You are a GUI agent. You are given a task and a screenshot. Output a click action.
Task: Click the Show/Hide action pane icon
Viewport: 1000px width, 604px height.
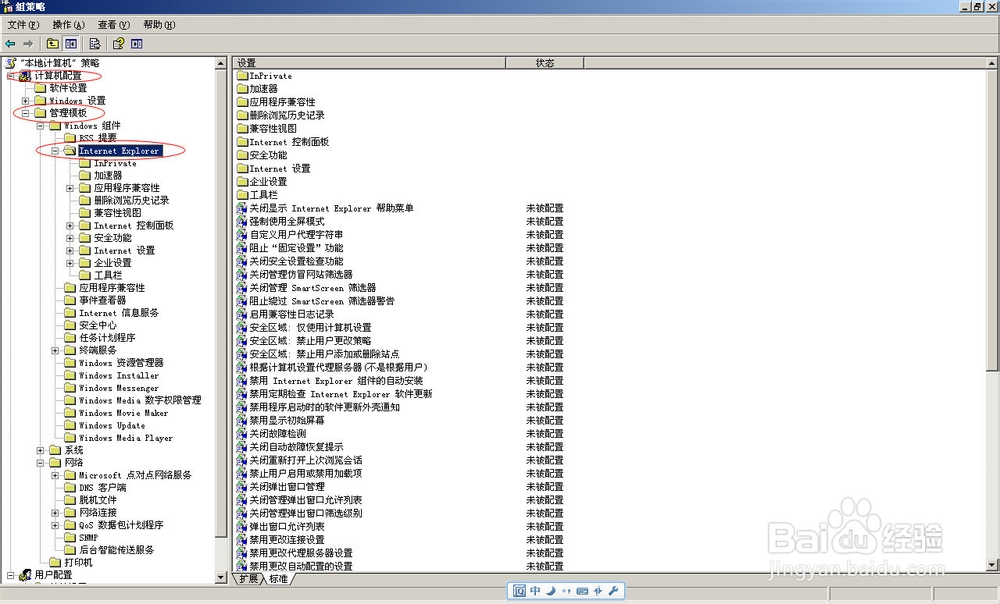(x=136, y=44)
